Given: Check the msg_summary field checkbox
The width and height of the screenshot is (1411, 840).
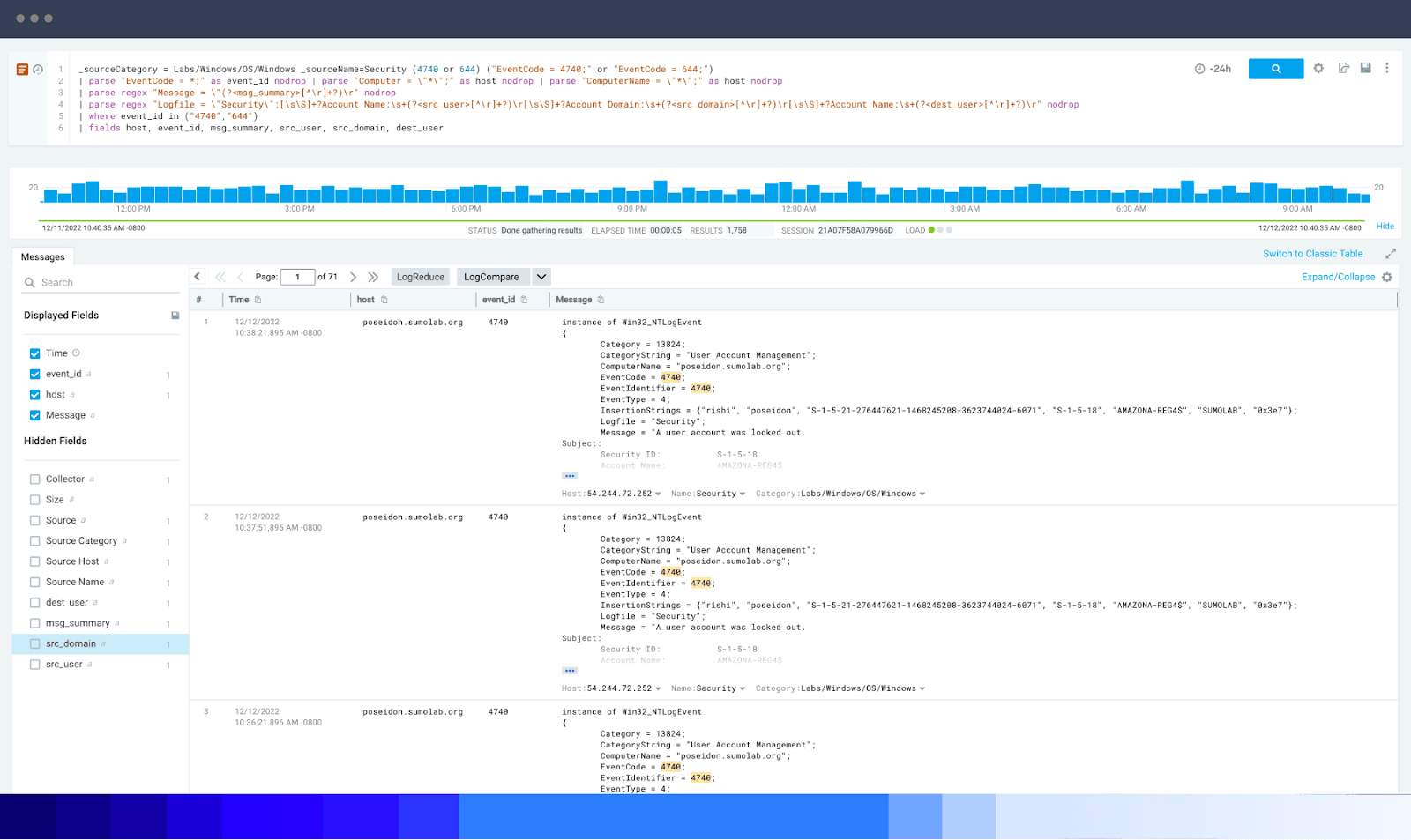Looking at the screenshot, I should 35,623.
